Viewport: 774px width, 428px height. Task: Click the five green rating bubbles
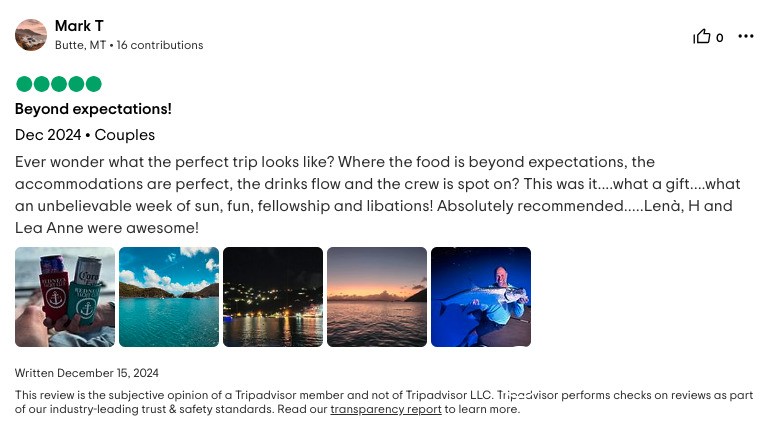58,84
